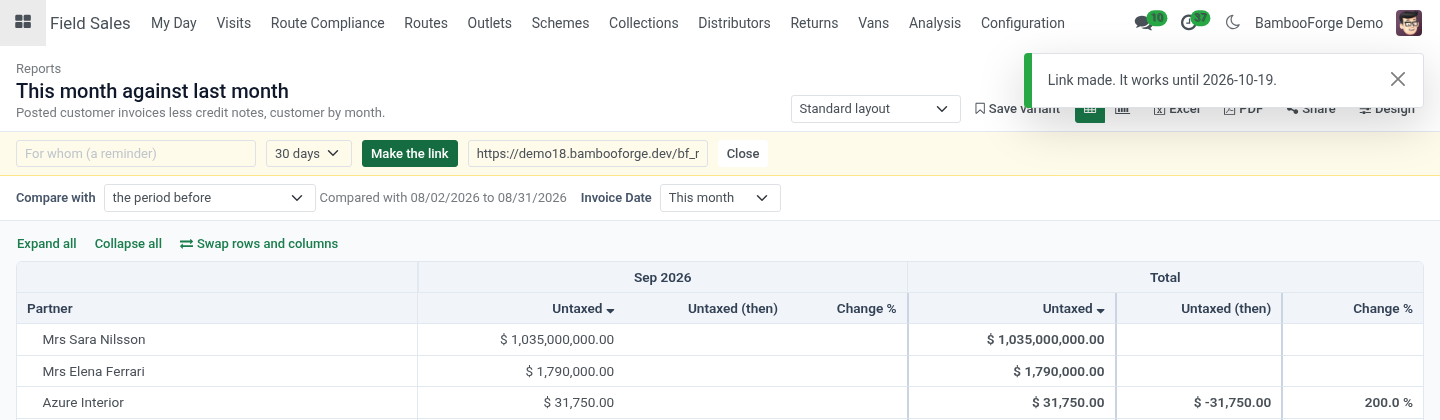Click Collapse all link
Viewport: 1440px width, 420px height.
point(128,244)
